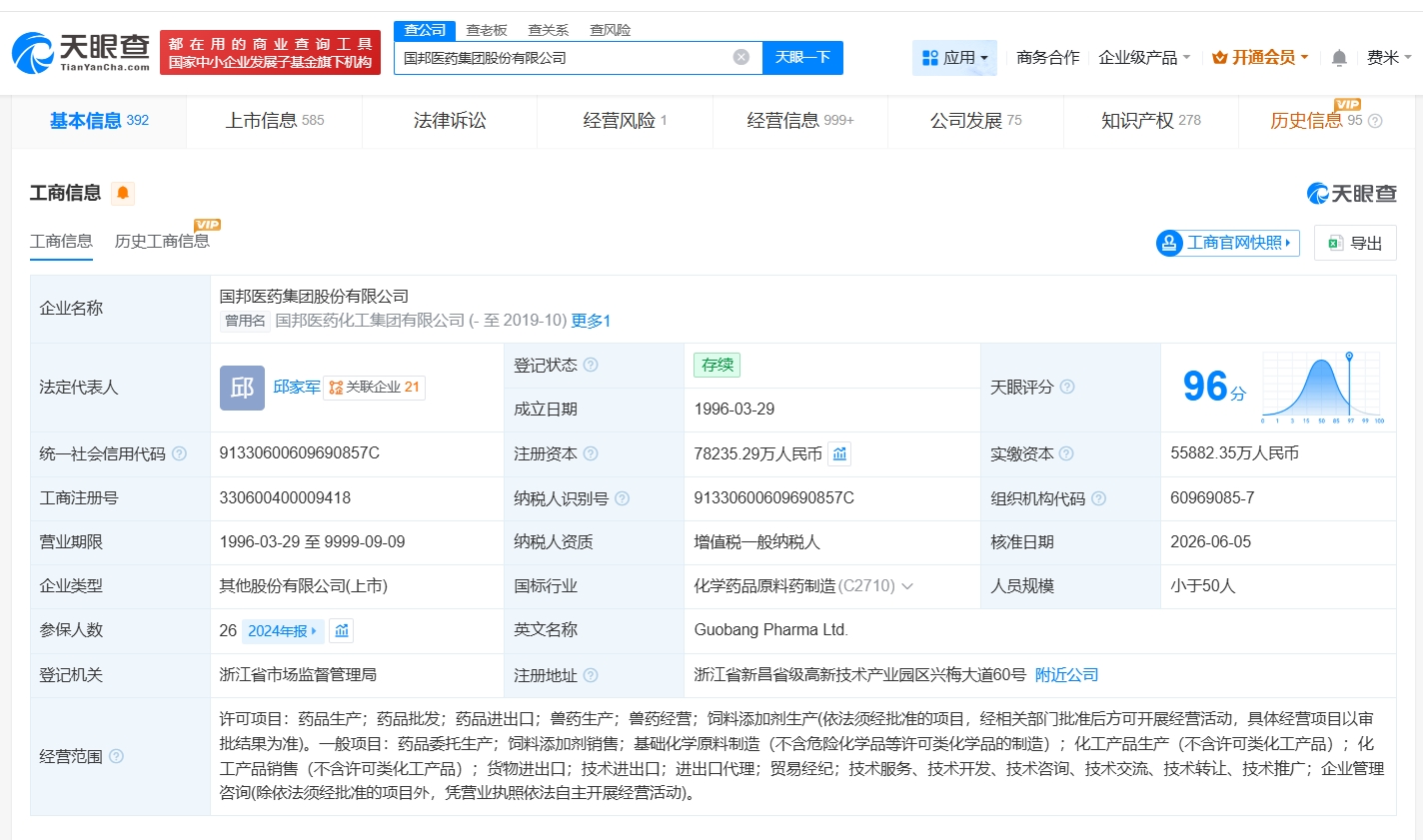Click the orange alert bell beside 工商信息
Screen dimensions: 1423x840
point(123,193)
